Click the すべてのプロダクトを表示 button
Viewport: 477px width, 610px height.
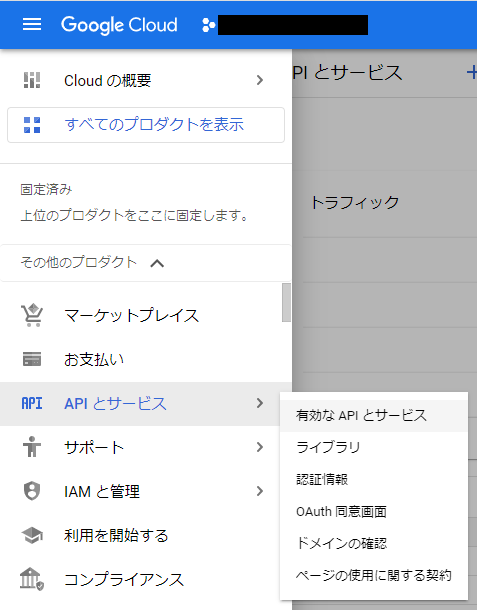[x=146, y=125]
